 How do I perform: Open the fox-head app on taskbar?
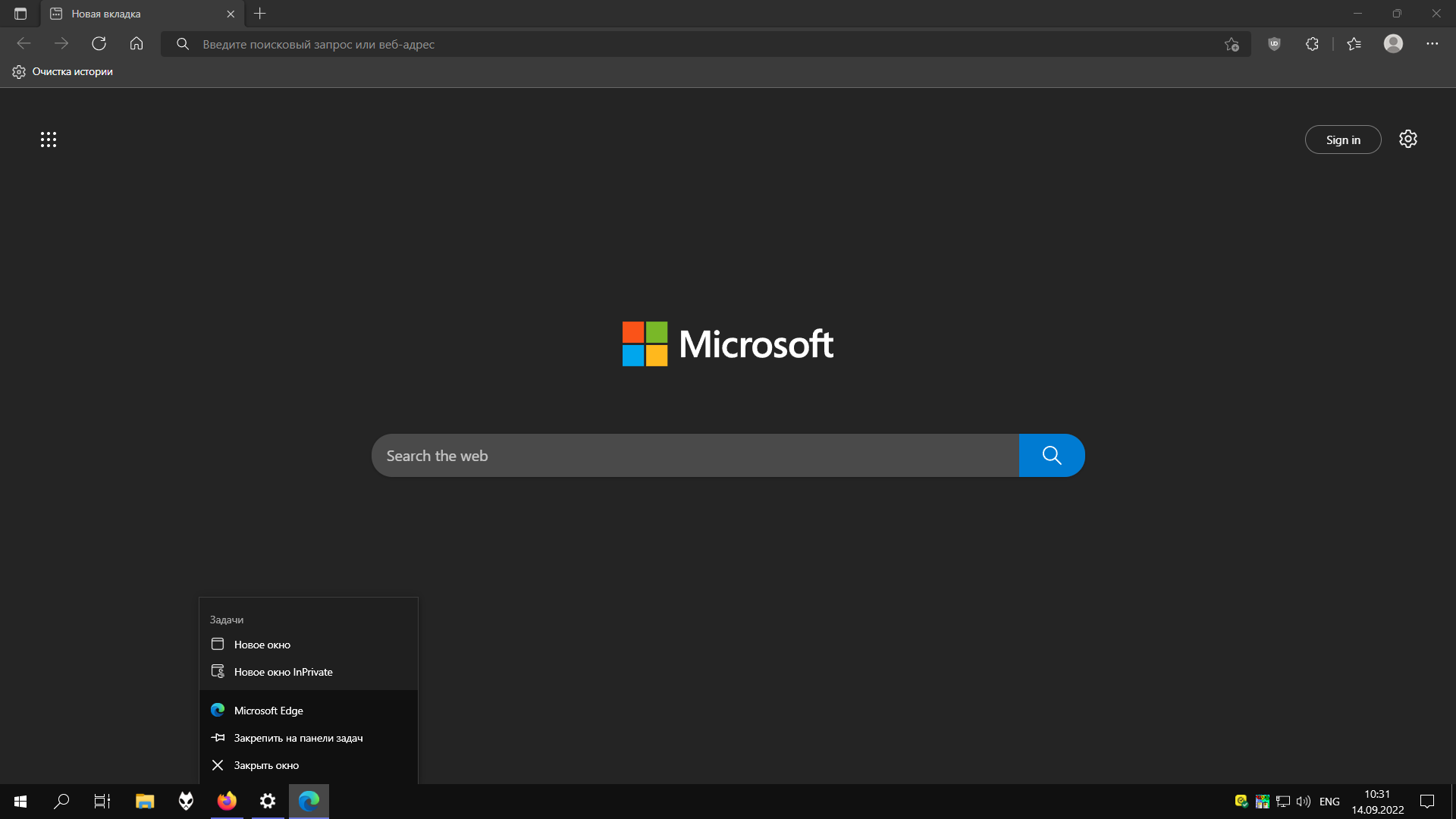click(186, 802)
